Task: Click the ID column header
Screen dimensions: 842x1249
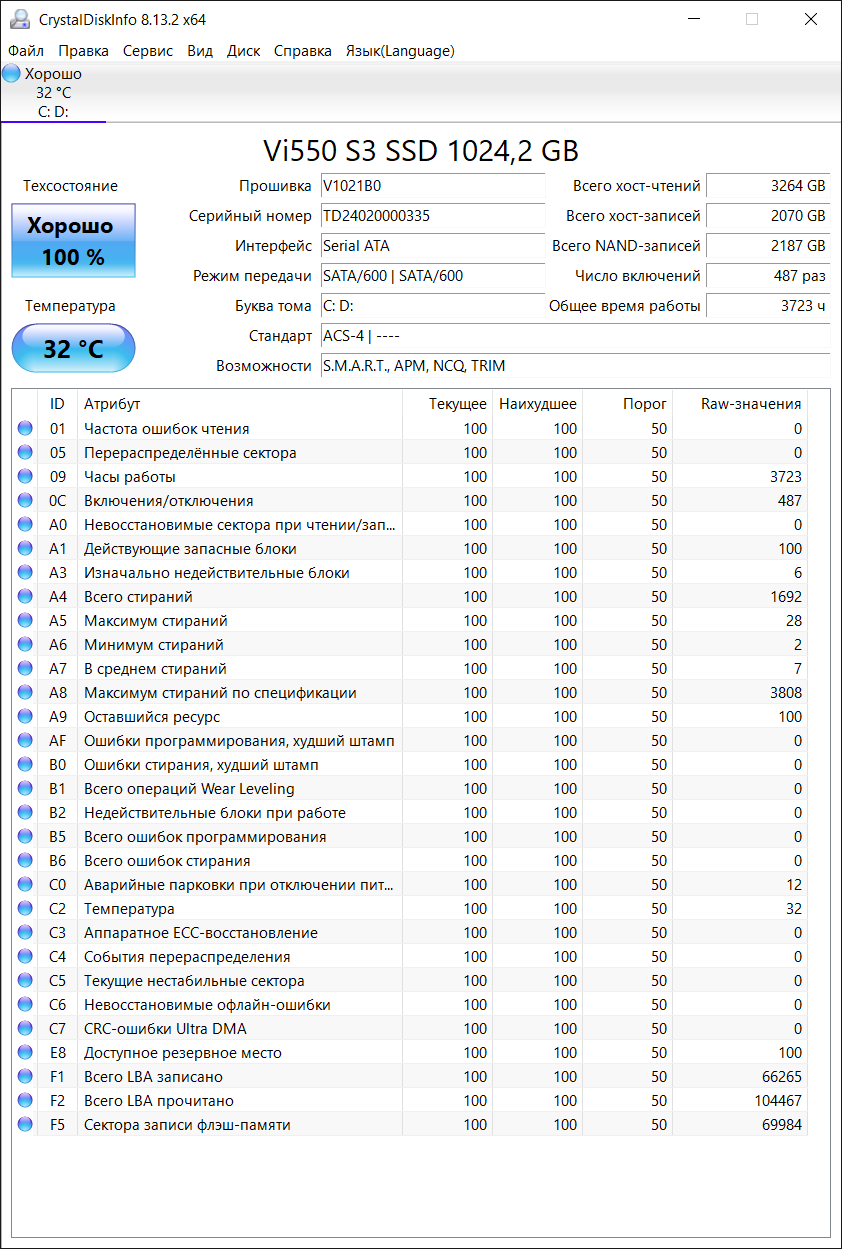Action: click(x=57, y=404)
